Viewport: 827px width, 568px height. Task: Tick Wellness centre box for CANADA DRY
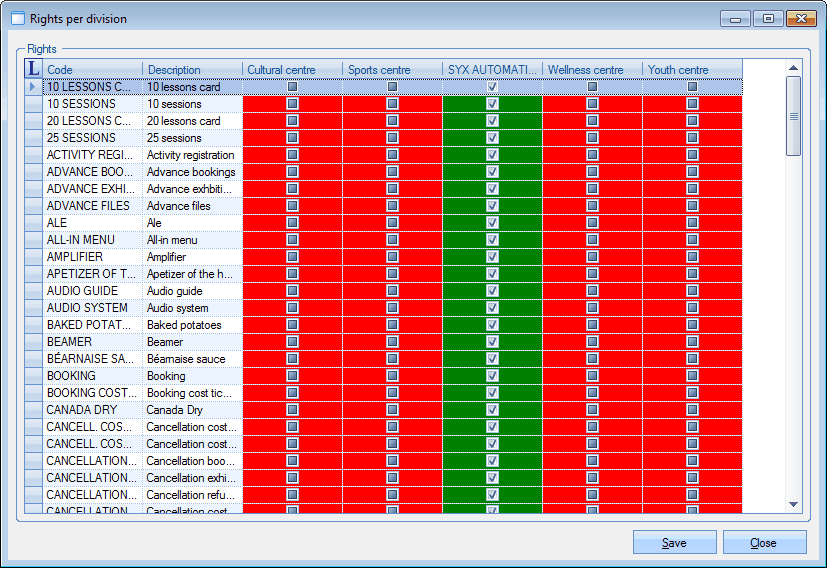592,410
